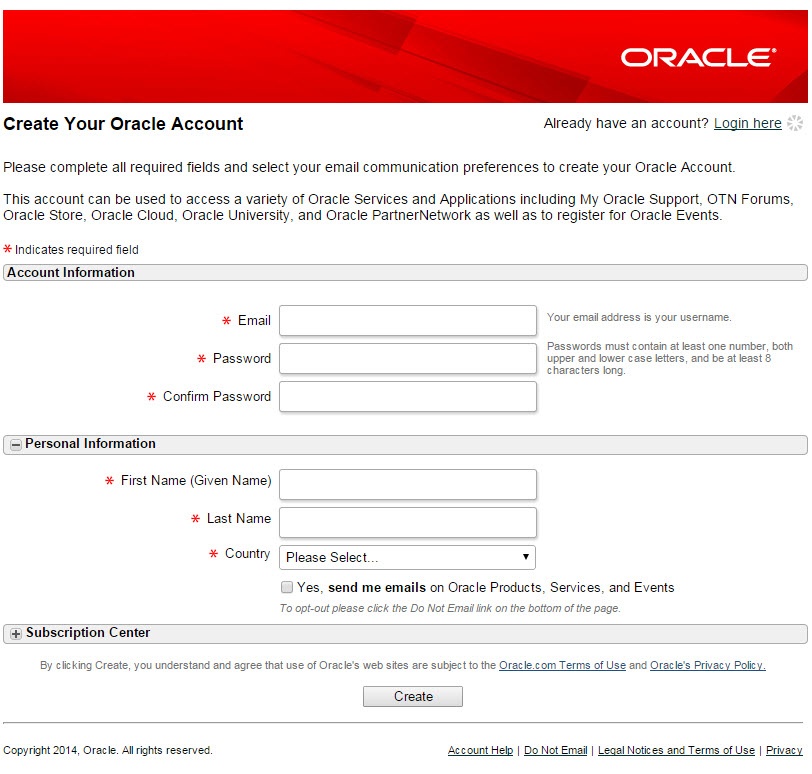Click the loading spinner beside Login here

pyautogui.click(x=795, y=123)
